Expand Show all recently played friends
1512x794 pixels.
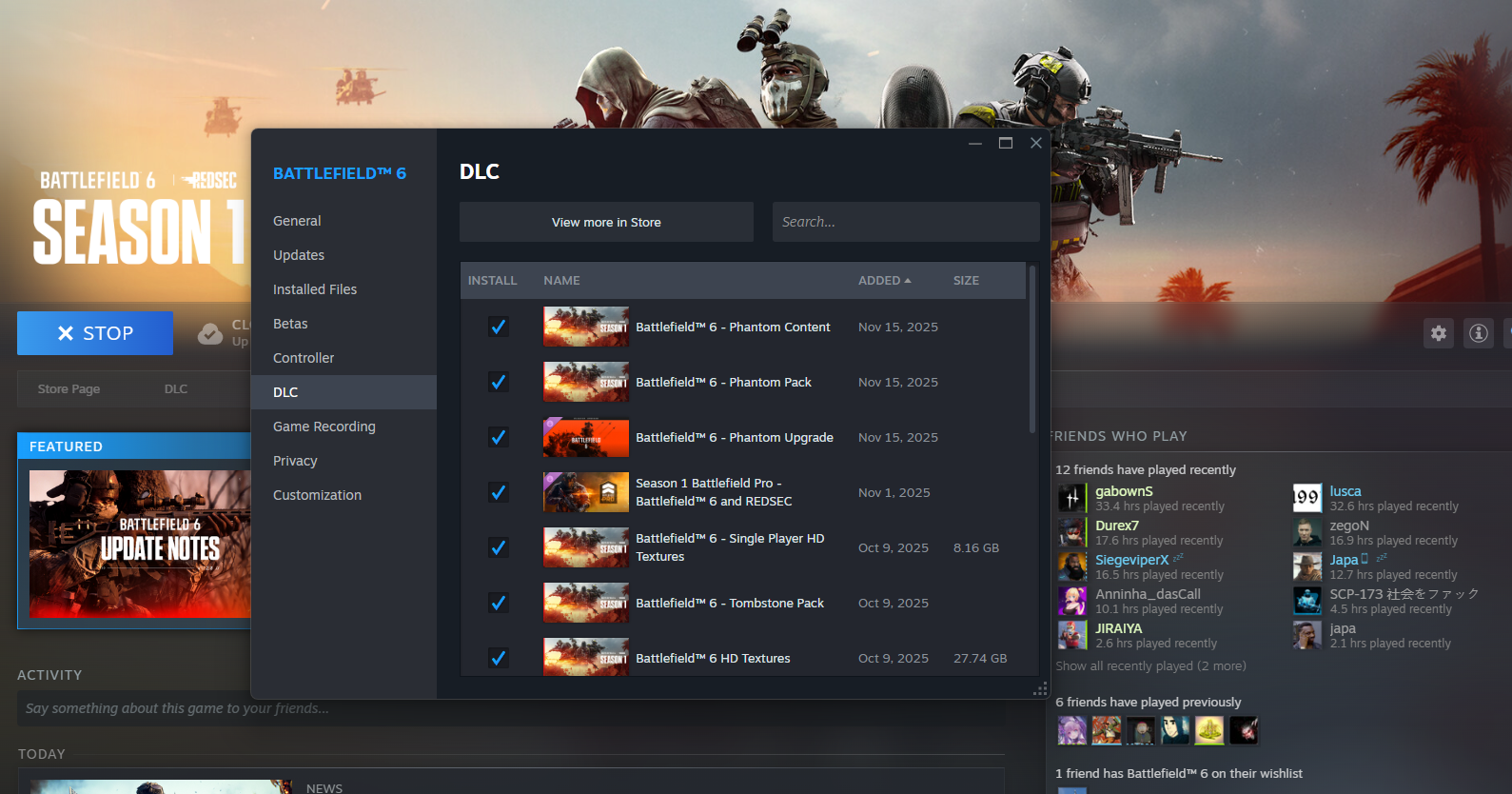[x=1149, y=666]
